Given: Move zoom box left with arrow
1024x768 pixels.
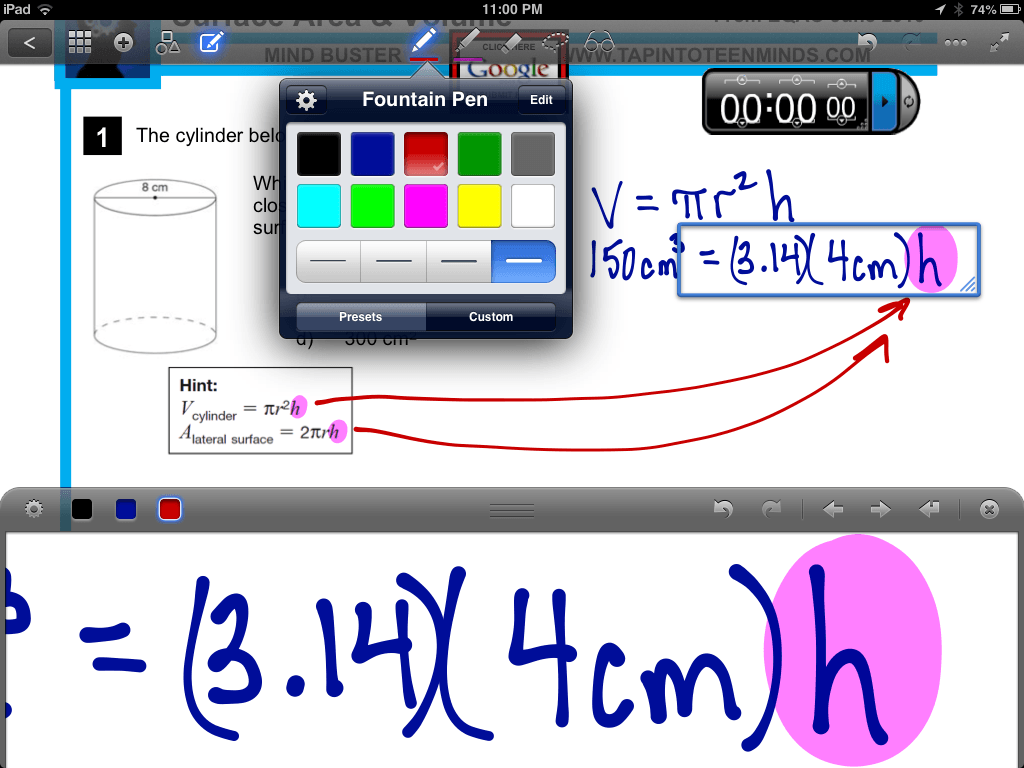Looking at the screenshot, I should (x=833, y=509).
